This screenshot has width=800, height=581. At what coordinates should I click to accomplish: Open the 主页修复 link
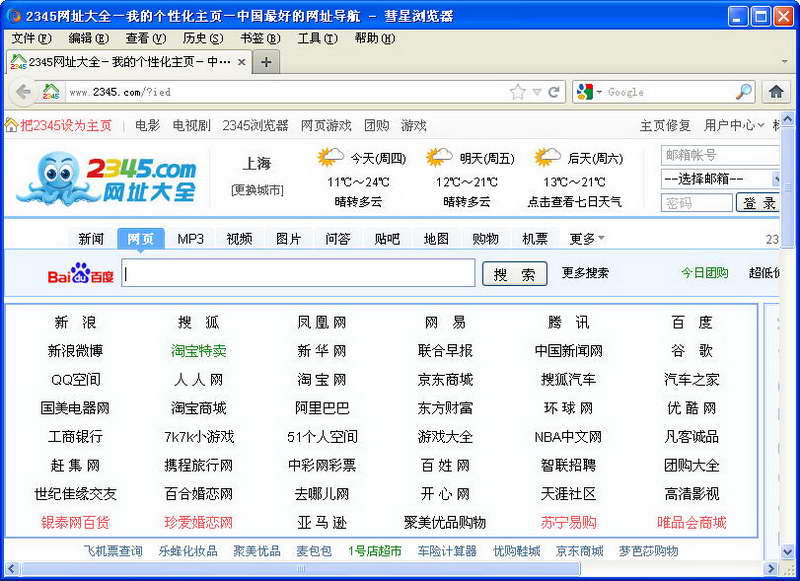(665, 125)
